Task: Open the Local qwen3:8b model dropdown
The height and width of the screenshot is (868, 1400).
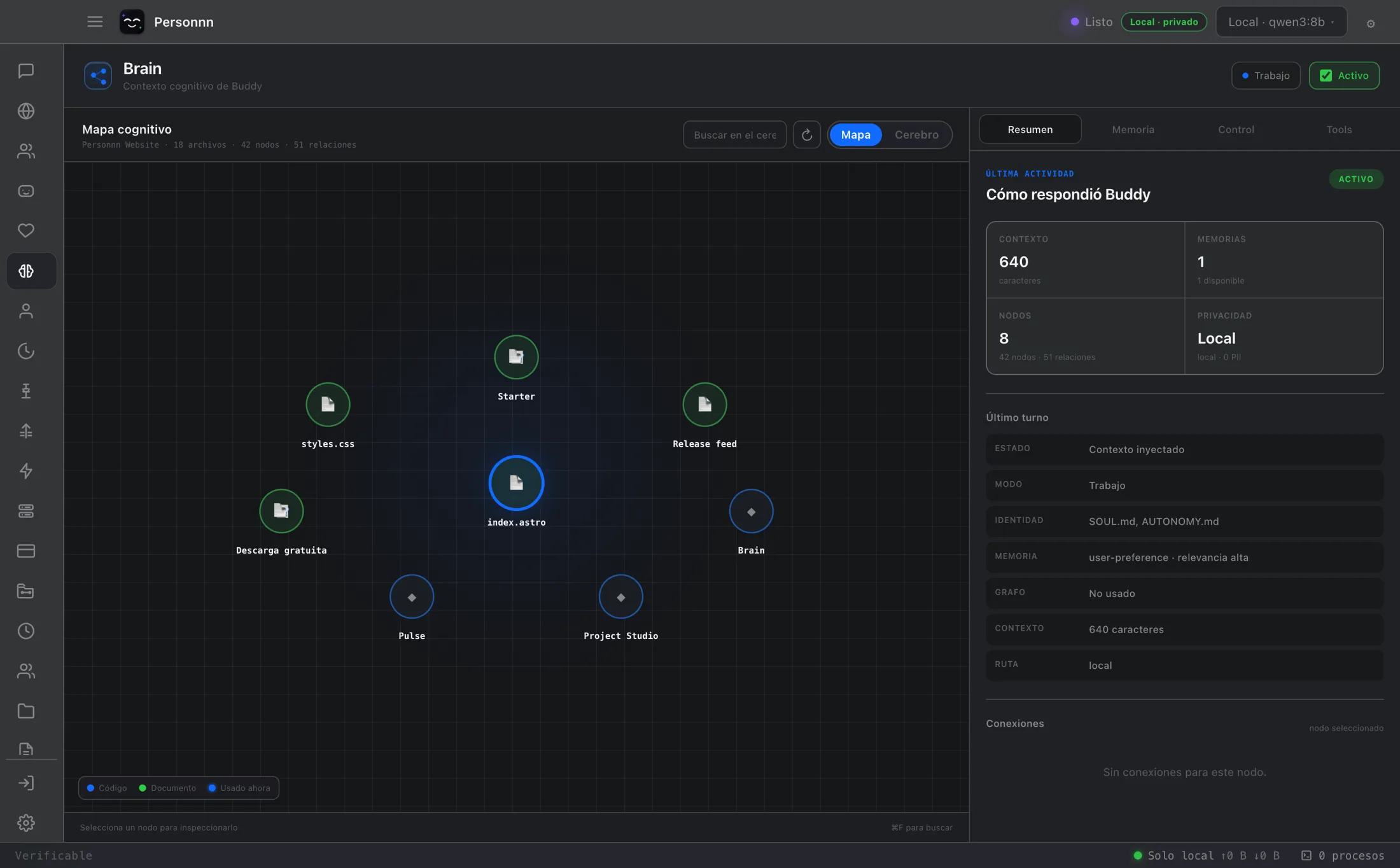Action: click(1281, 22)
